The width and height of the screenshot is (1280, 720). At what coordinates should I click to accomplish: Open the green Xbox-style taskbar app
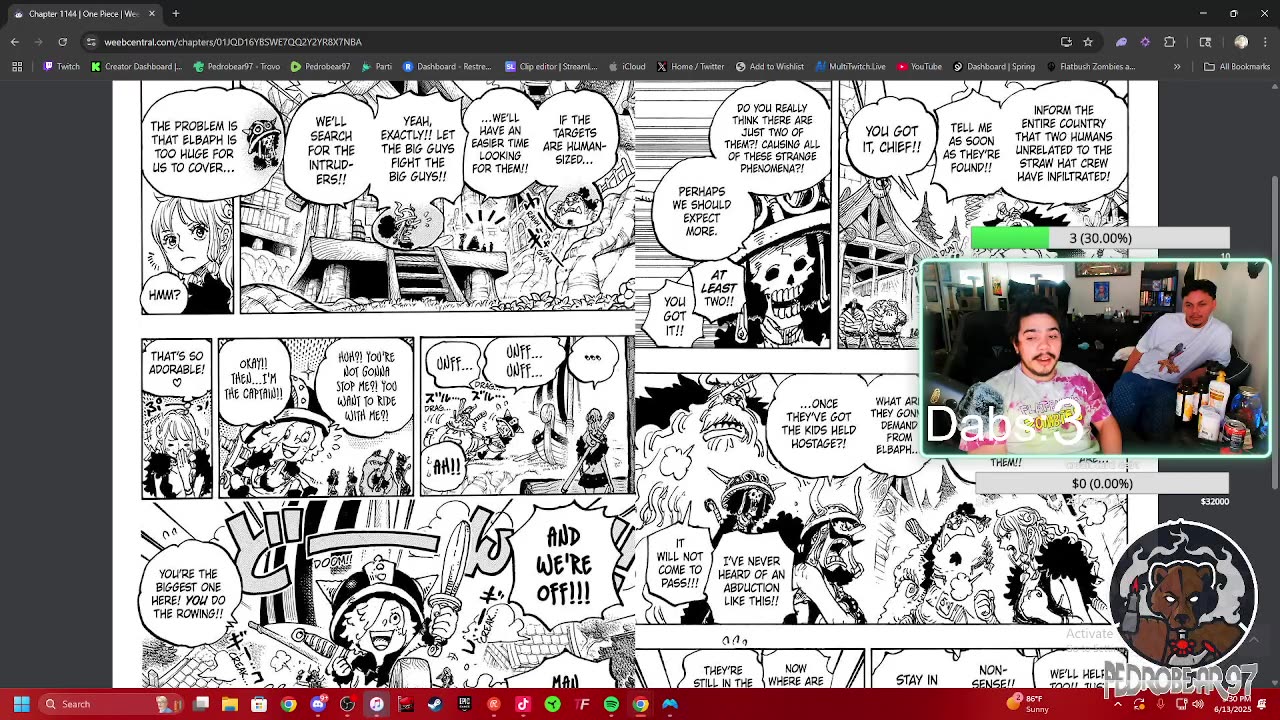(x=552, y=704)
